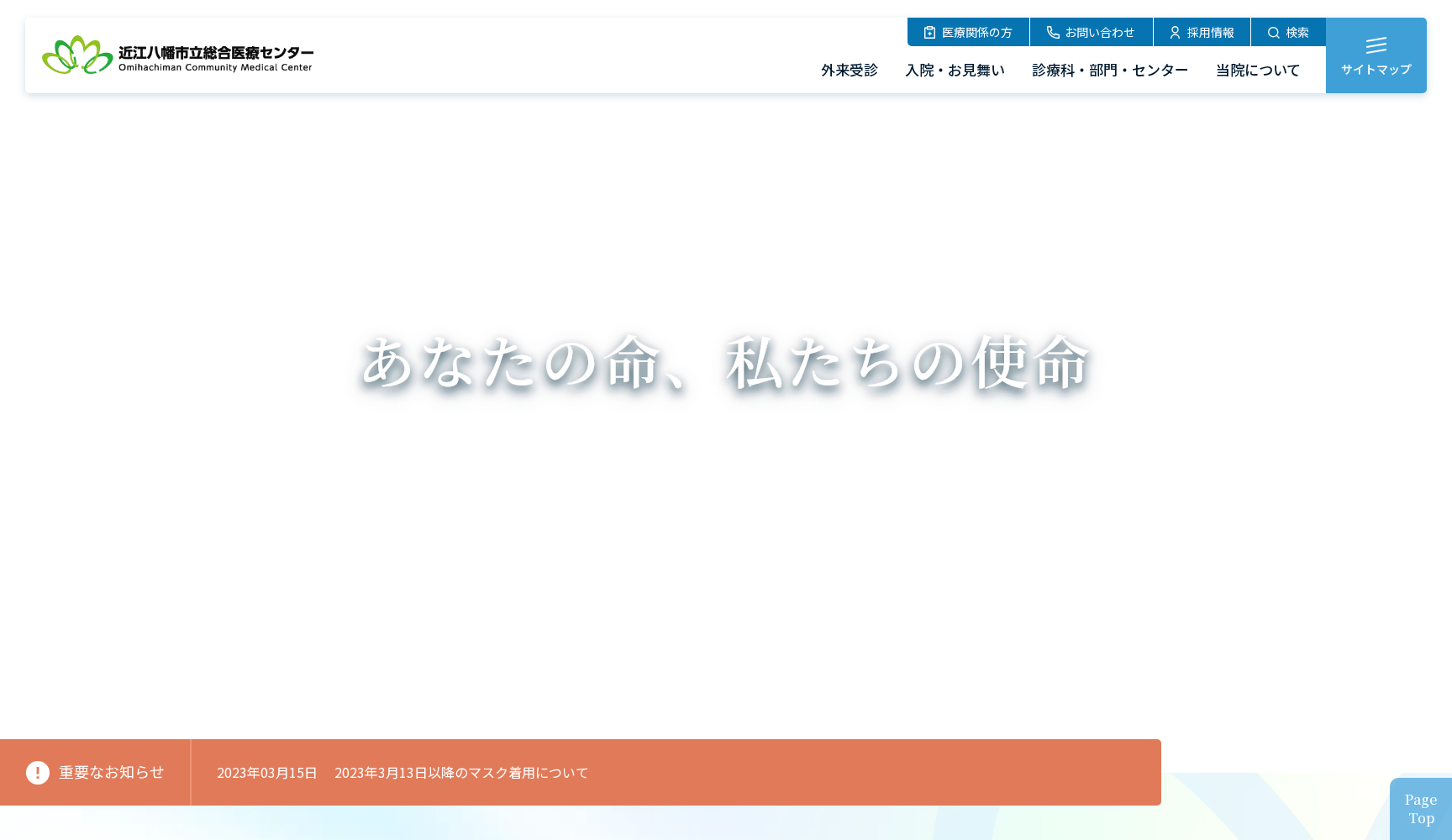Click the magnifying glass search icon

pyautogui.click(x=1273, y=33)
